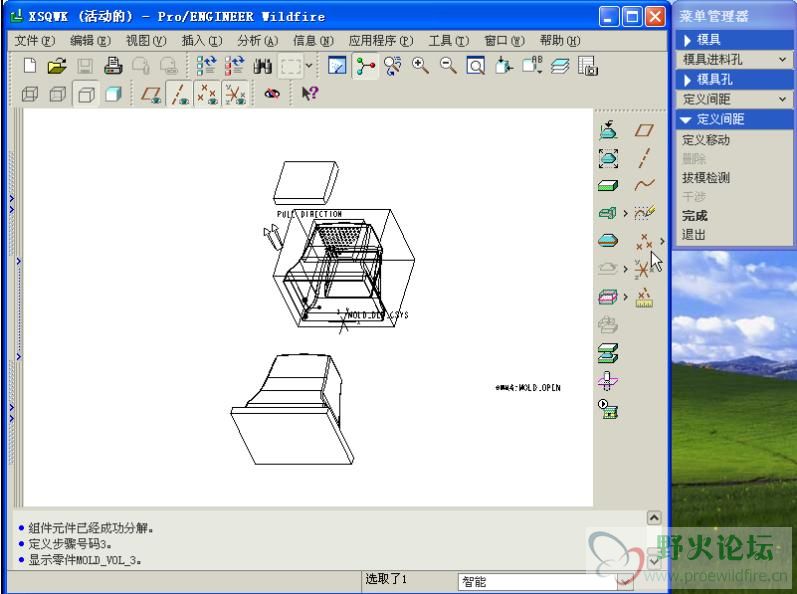797x594 pixels.
Task: Repaint the screen with the Redraw icon
Action: click(x=337, y=66)
